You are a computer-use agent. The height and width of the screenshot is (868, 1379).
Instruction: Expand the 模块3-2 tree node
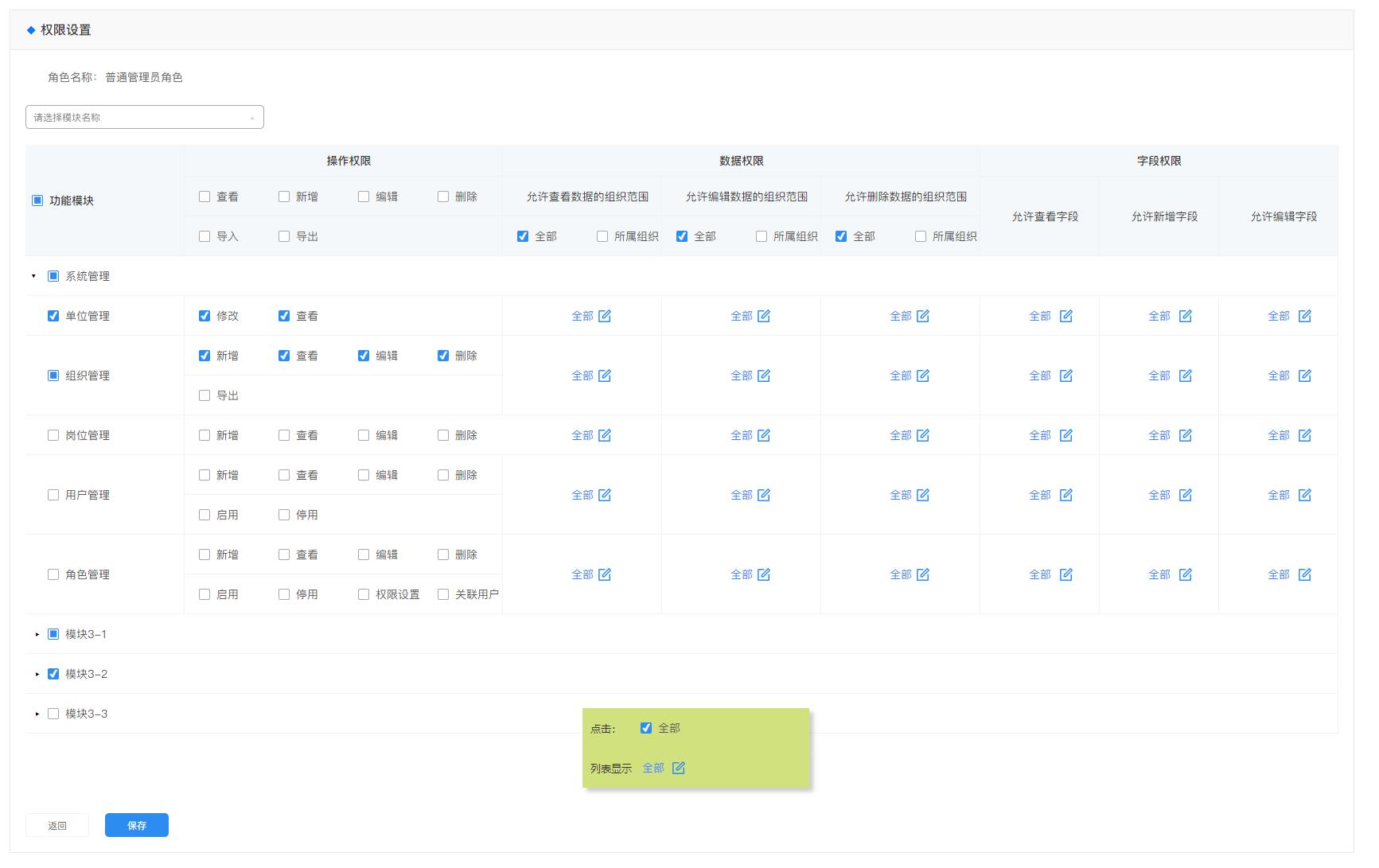[37, 674]
